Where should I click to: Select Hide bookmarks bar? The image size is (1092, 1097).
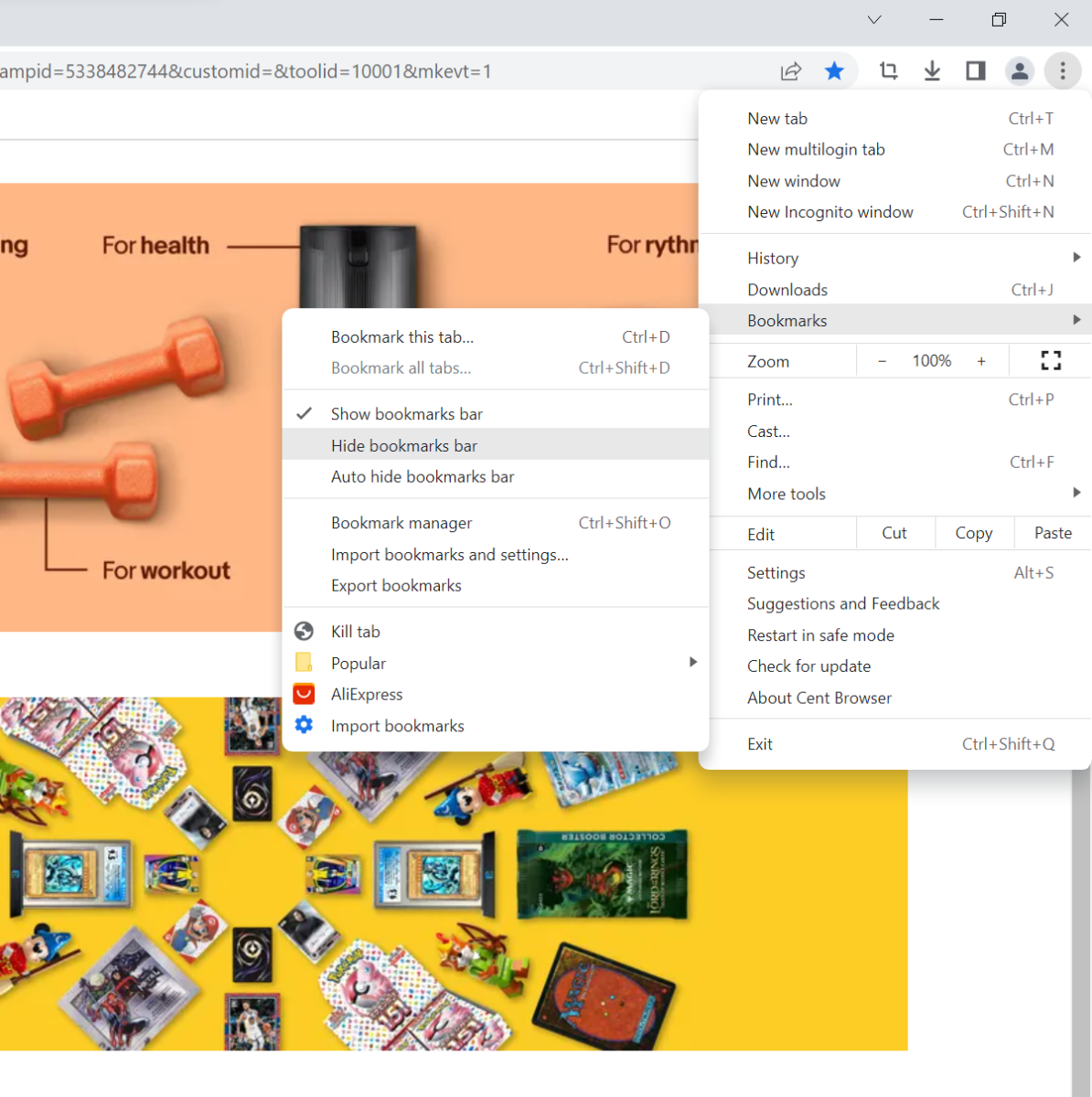pos(404,445)
